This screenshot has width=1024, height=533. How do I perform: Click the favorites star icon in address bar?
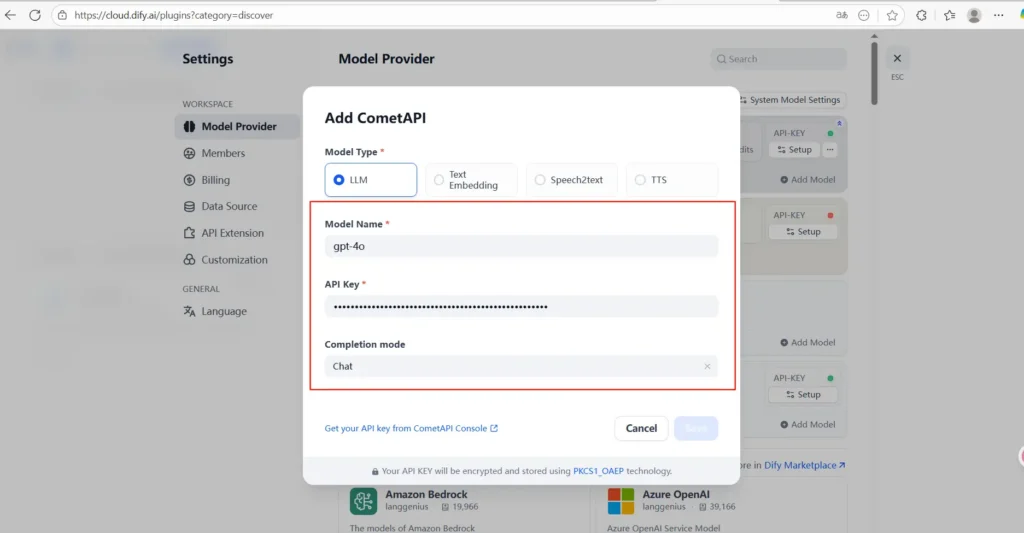click(892, 15)
